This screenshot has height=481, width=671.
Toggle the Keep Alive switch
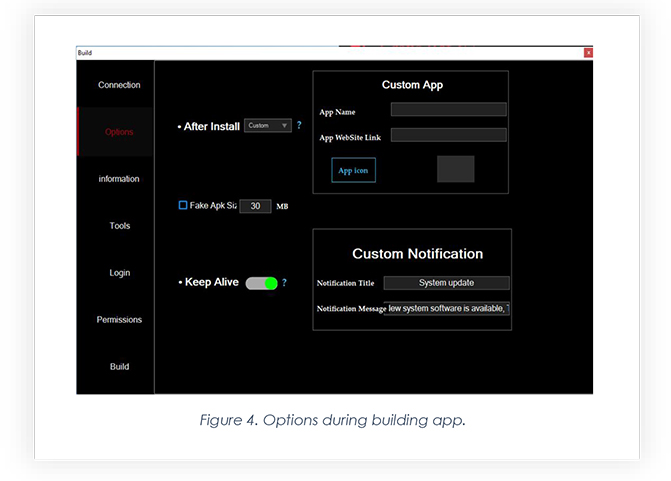[x=261, y=283]
